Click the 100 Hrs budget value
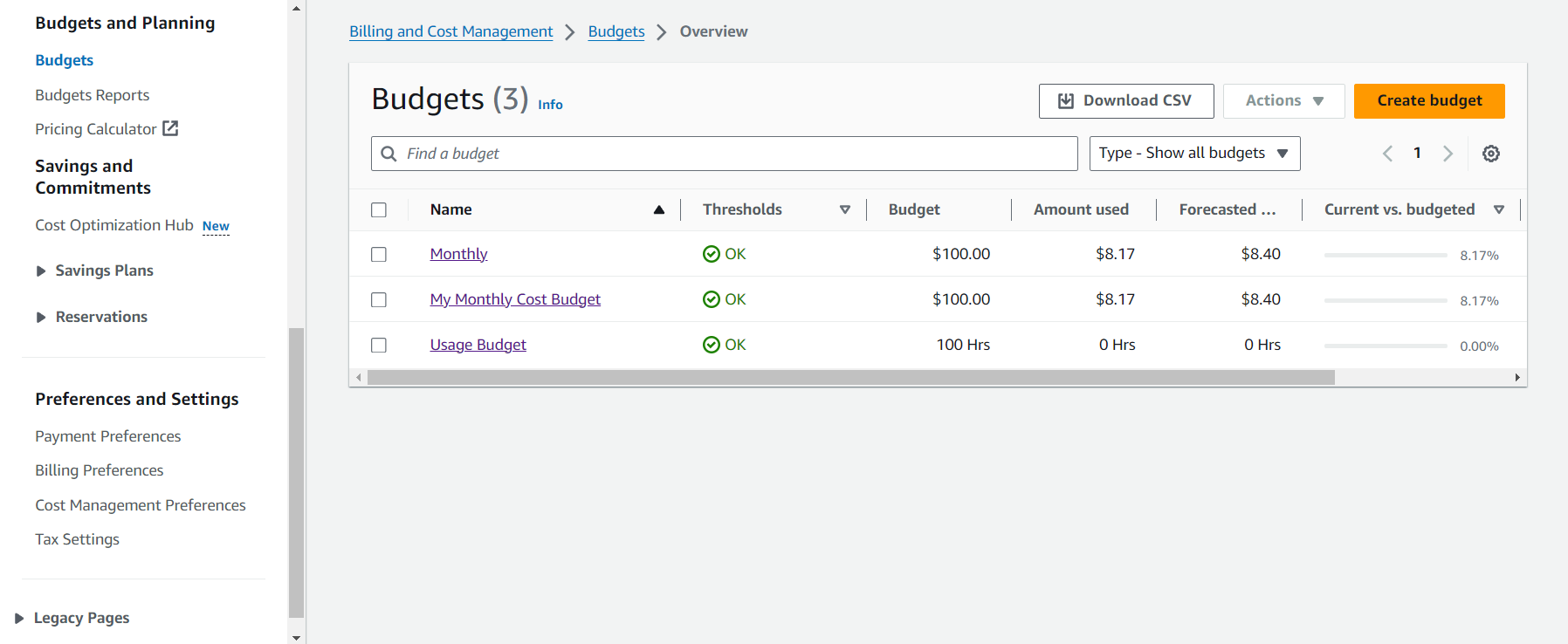The height and width of the screenshot is (644, 1568). [963, 345]
